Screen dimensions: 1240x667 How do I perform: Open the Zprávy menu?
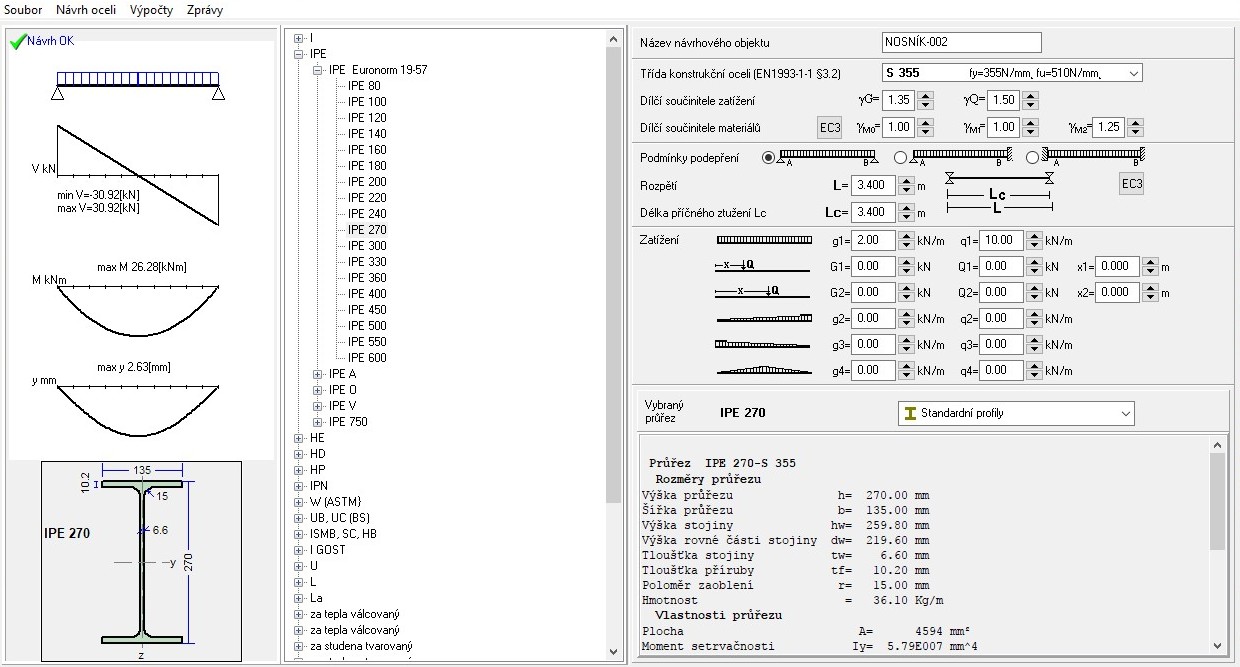coord(205,10)
